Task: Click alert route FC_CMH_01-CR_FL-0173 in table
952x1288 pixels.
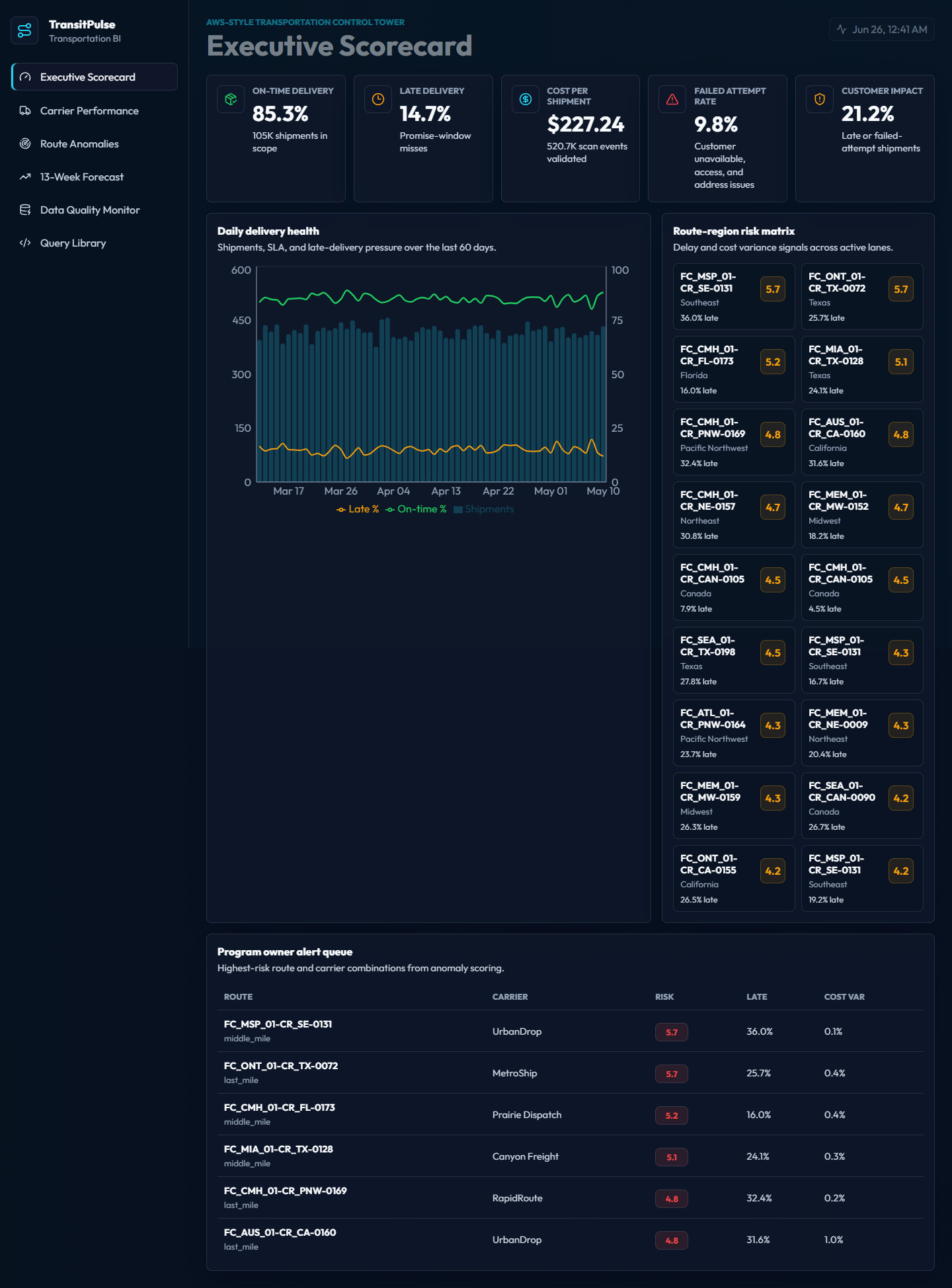Action: 280,1107
